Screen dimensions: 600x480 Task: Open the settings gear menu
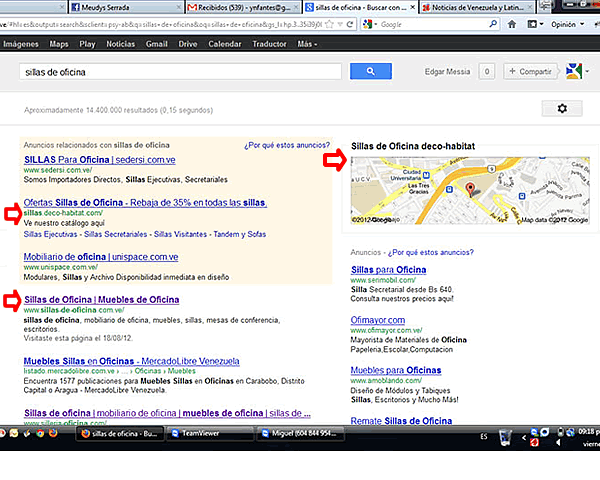coord(561,109)
